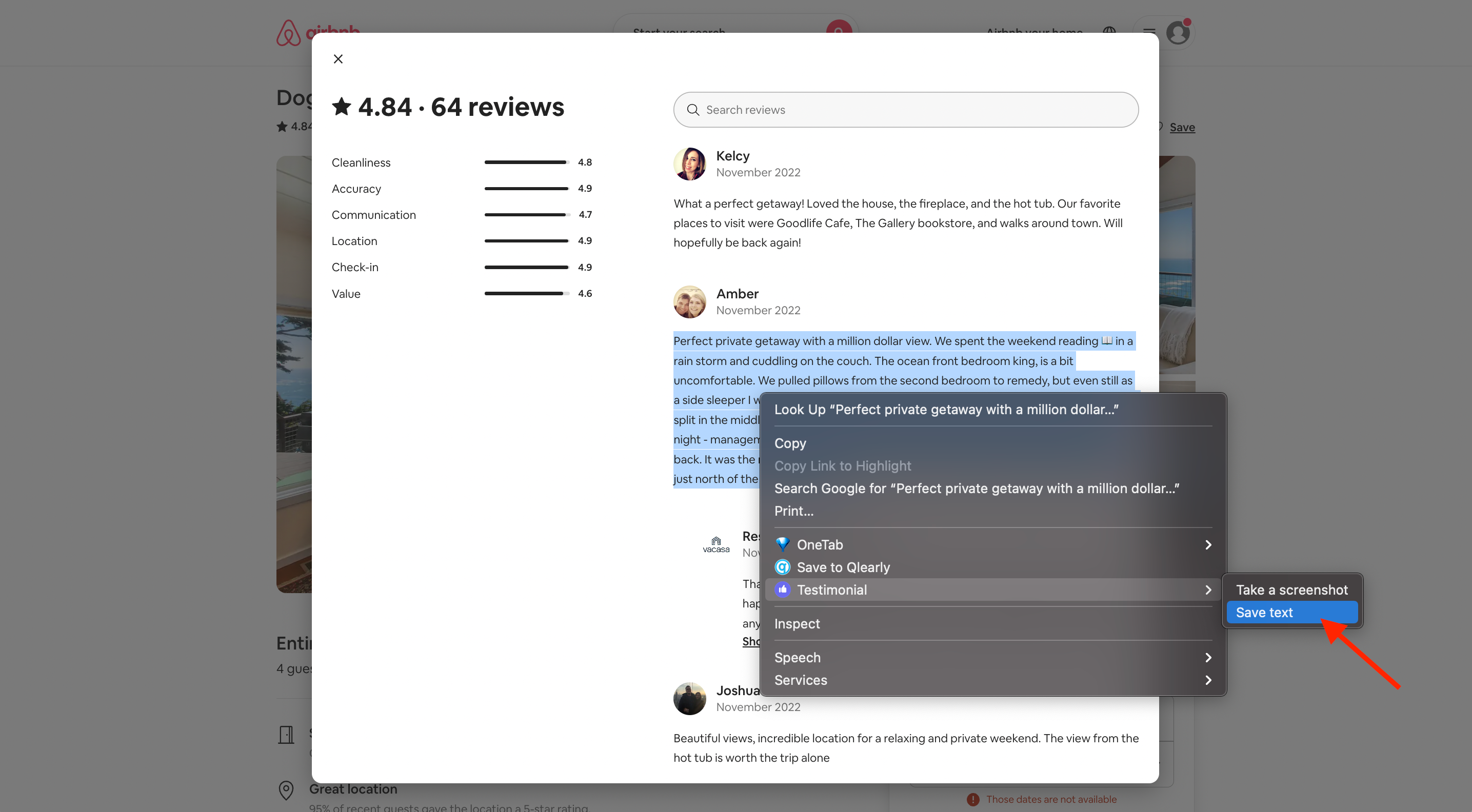Close the reviews modal with X icon
1472x812 pixels.
pyautogui.click(x=337, y=59)
